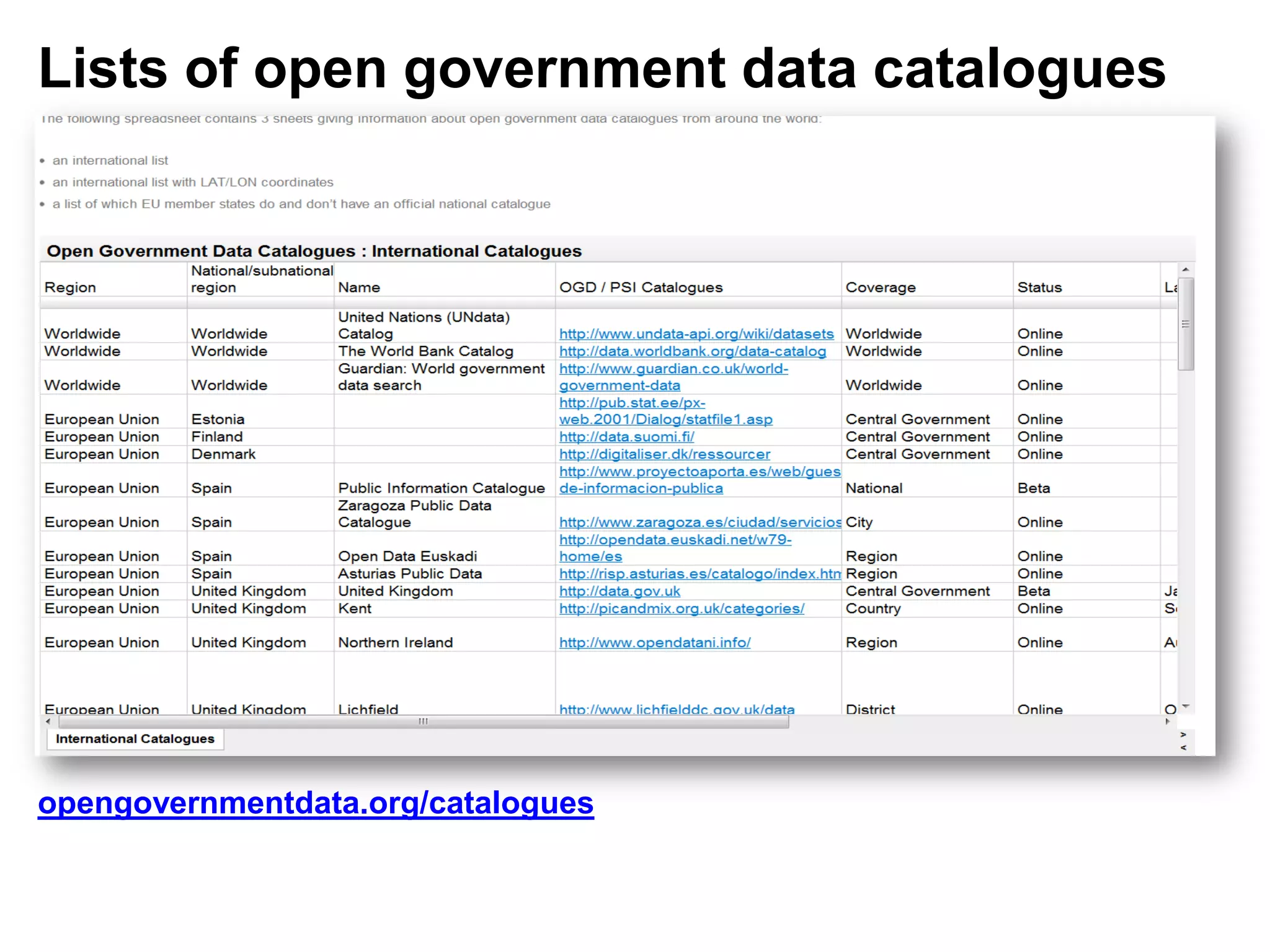Open the data.suomi.fi link

(x=627, y=436)
